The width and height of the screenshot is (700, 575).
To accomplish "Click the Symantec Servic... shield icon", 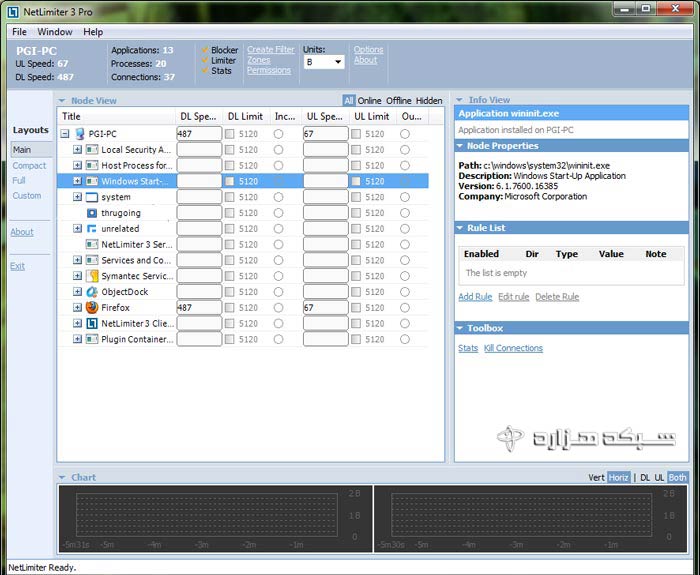I will [92, 276].
